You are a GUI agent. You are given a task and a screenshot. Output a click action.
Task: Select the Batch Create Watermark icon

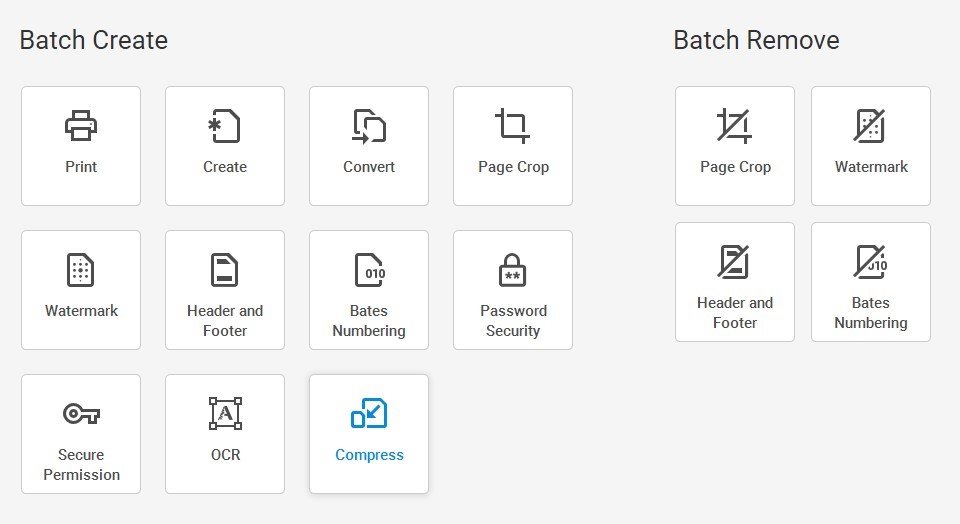coord(81,270)
